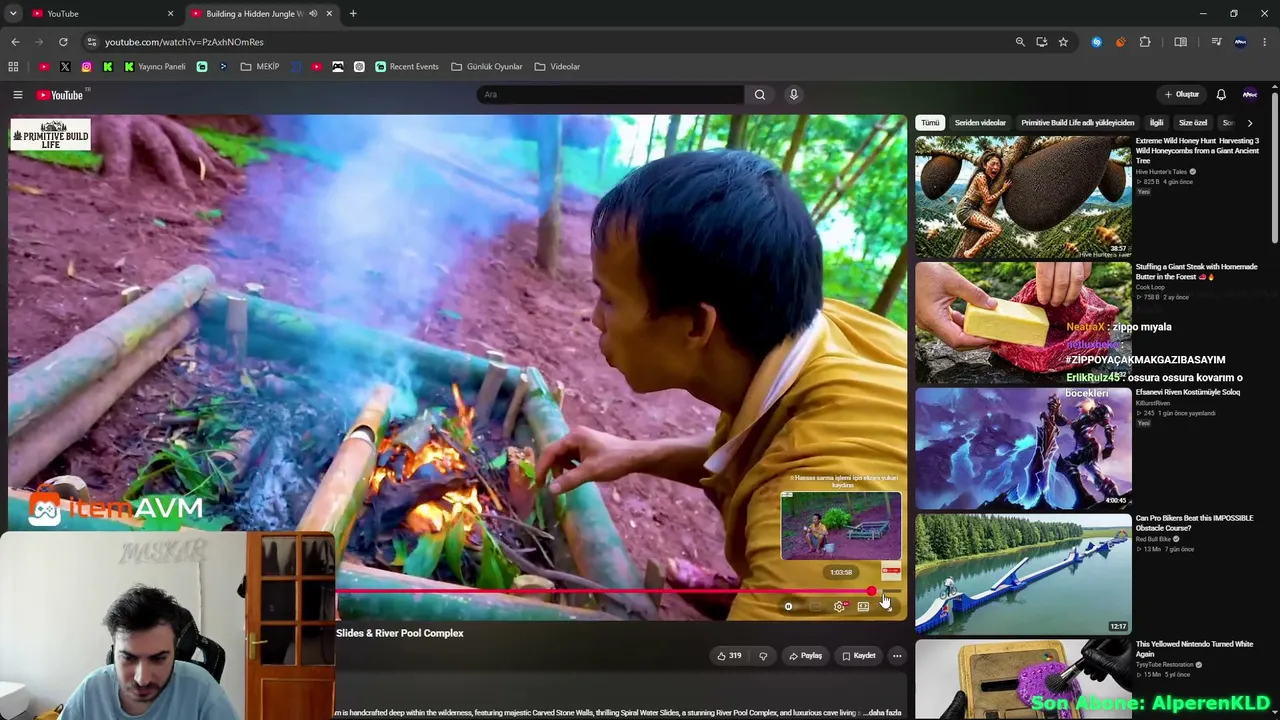Click the YouTube search magnifier button
Viewport: 1280px width, 720px height.
click(760, 95)
